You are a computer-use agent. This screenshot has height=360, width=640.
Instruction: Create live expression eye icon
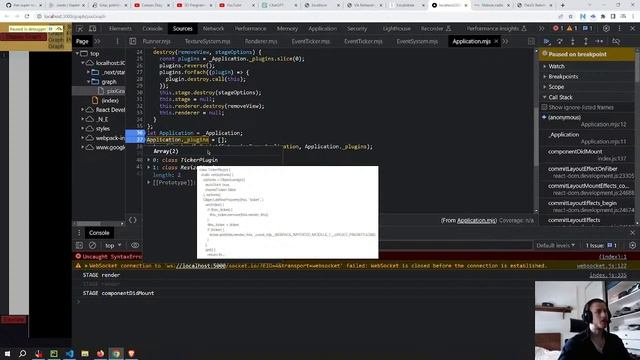(x=135, y=245)
